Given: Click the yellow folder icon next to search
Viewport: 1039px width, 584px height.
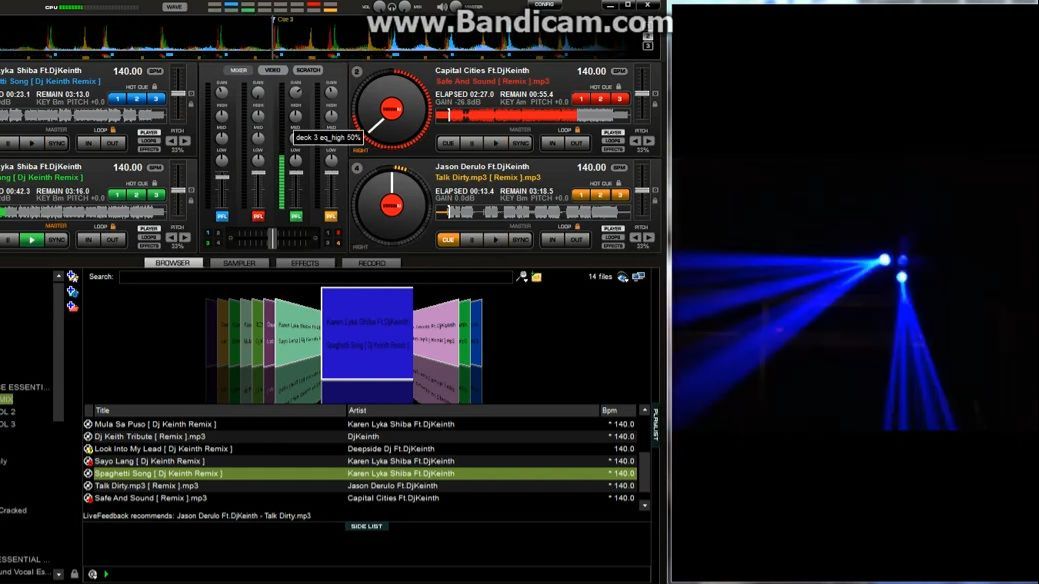Looking at the screenshot, I should point(536,277).
